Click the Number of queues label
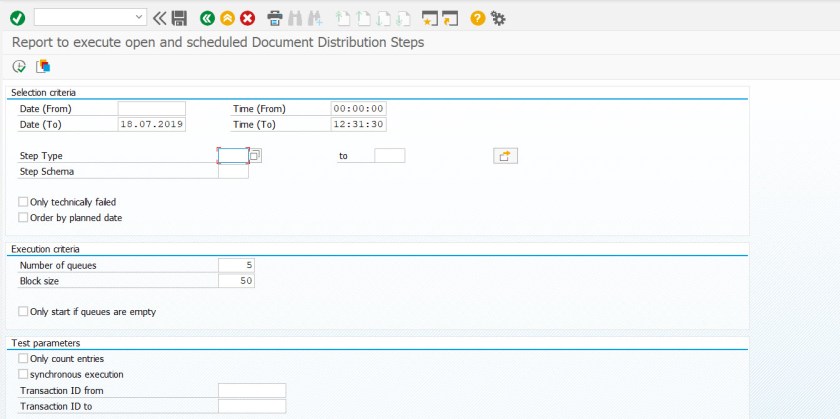The height and width of the screenshot is (419, 840). point(58,265)
